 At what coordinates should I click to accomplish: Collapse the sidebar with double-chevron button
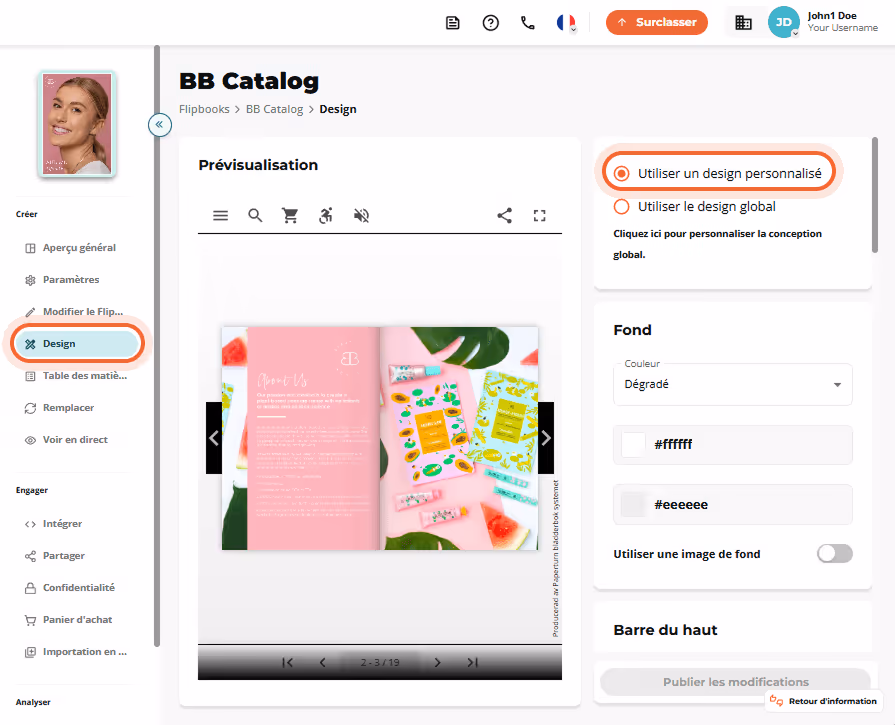click(160, 124)
